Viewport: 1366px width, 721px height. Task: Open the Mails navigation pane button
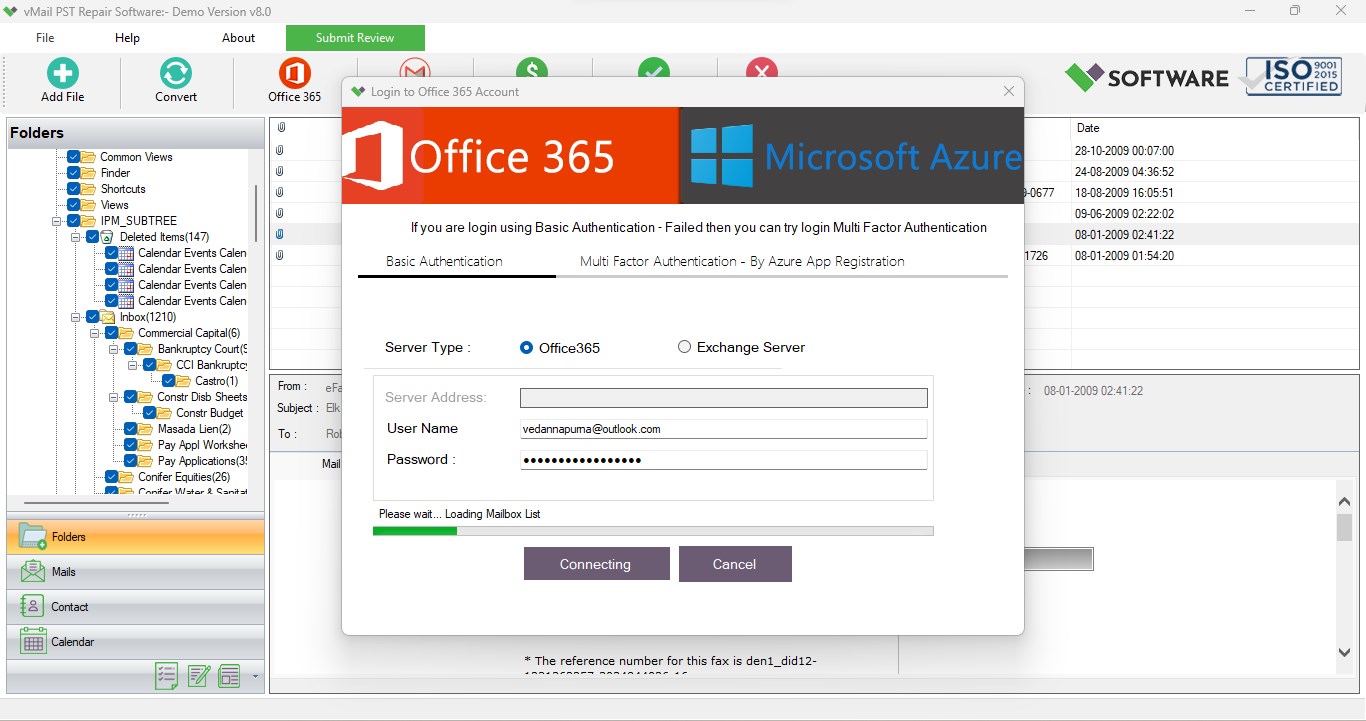(136, 572)
